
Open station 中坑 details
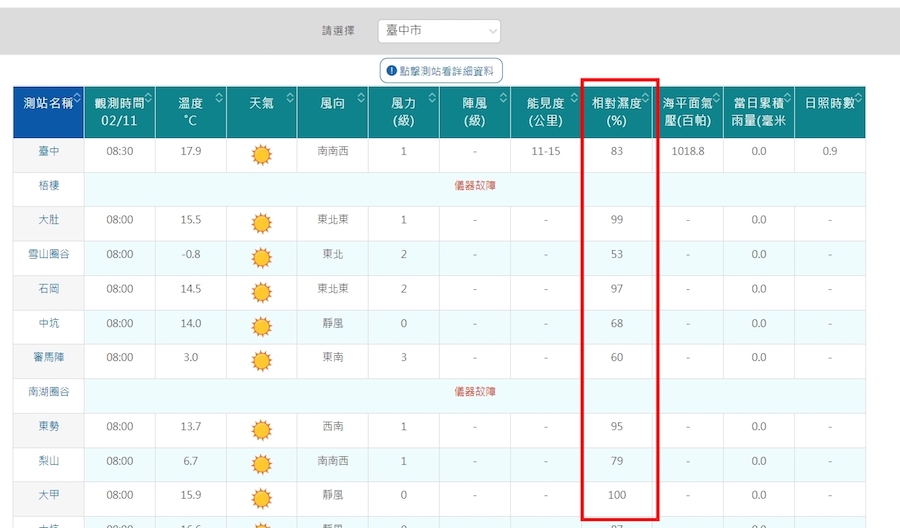click(49, 323)
